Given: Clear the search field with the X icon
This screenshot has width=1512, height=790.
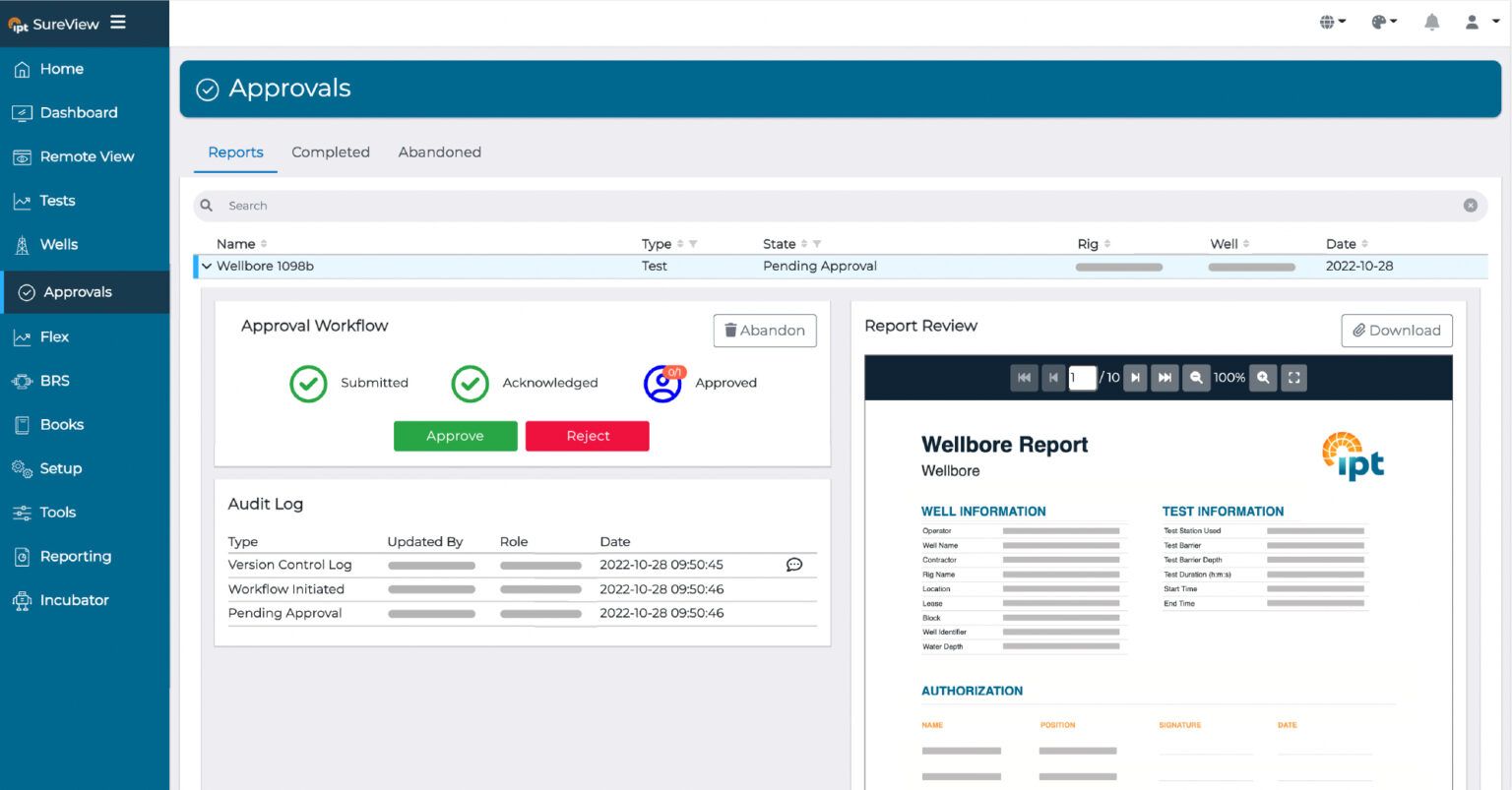Looking at the screenshot, I should (x=1470, y=206).
